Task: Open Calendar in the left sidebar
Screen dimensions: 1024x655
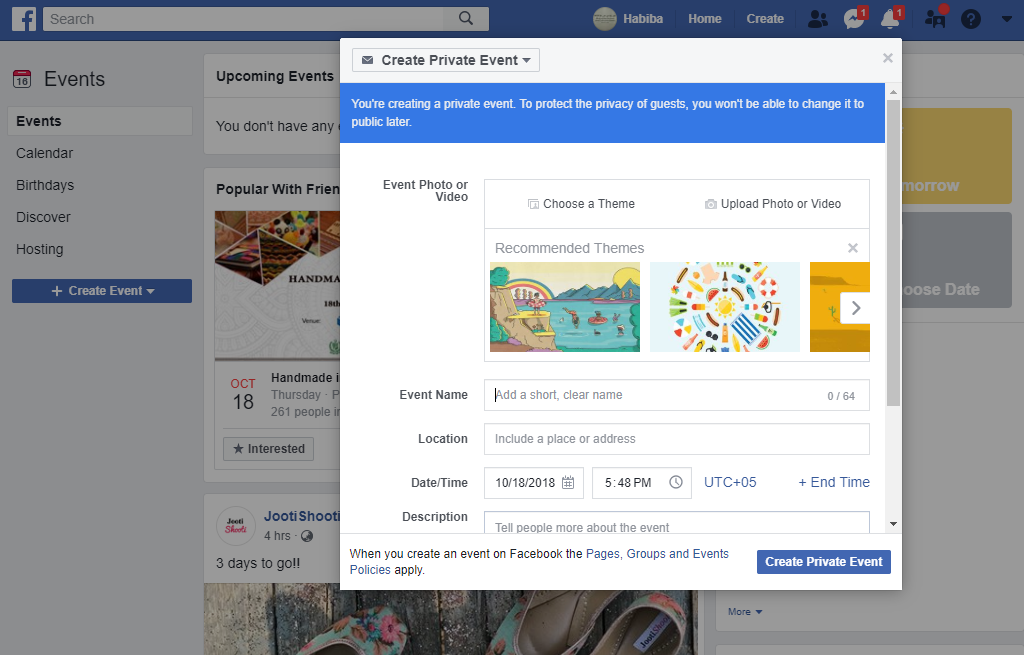Action: pos(44,153)
